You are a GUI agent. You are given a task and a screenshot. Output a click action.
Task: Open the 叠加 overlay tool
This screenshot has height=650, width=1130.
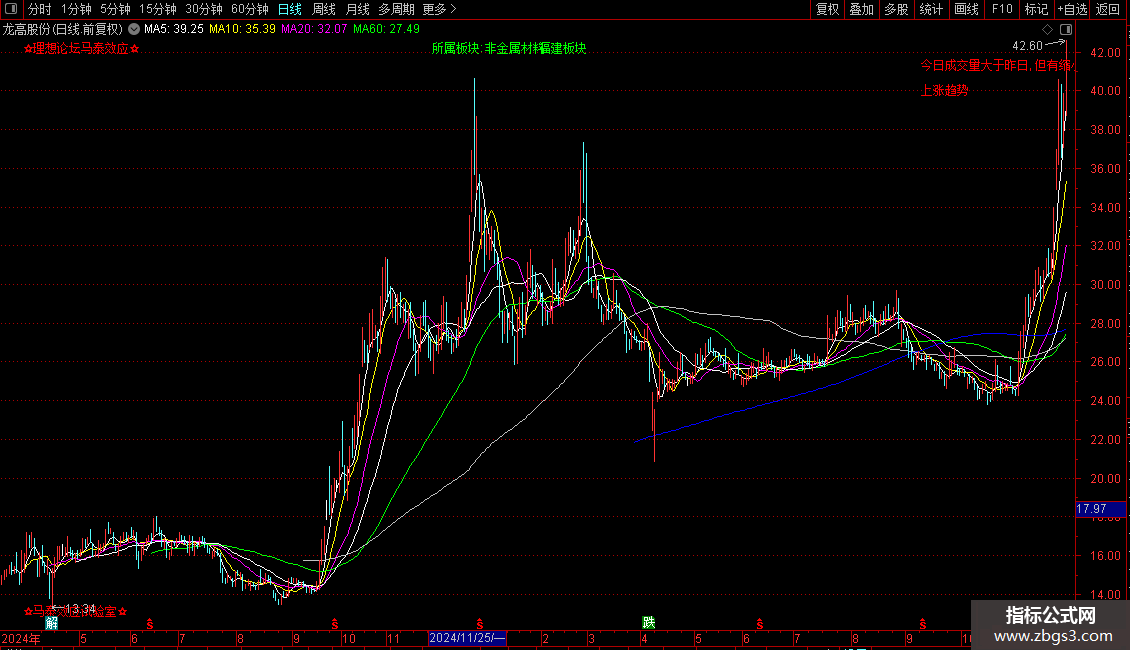[x=861, y=9]
